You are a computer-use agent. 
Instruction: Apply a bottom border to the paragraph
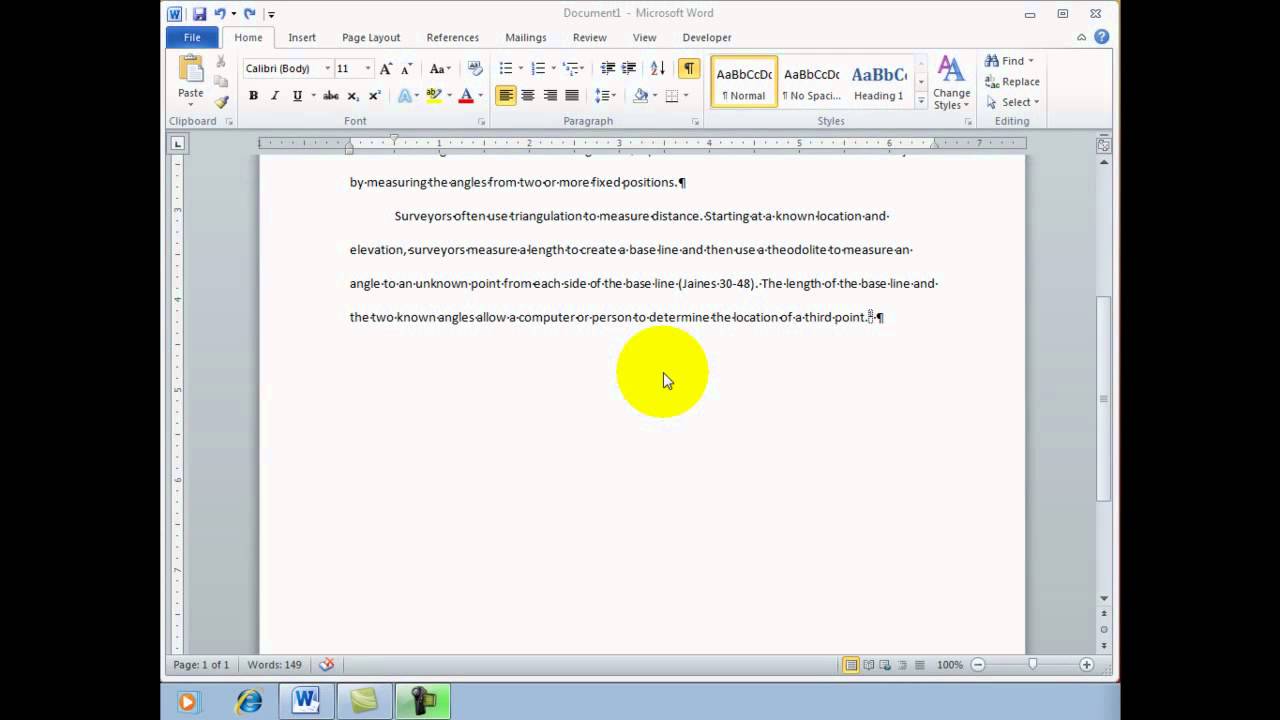click(672, 96)
